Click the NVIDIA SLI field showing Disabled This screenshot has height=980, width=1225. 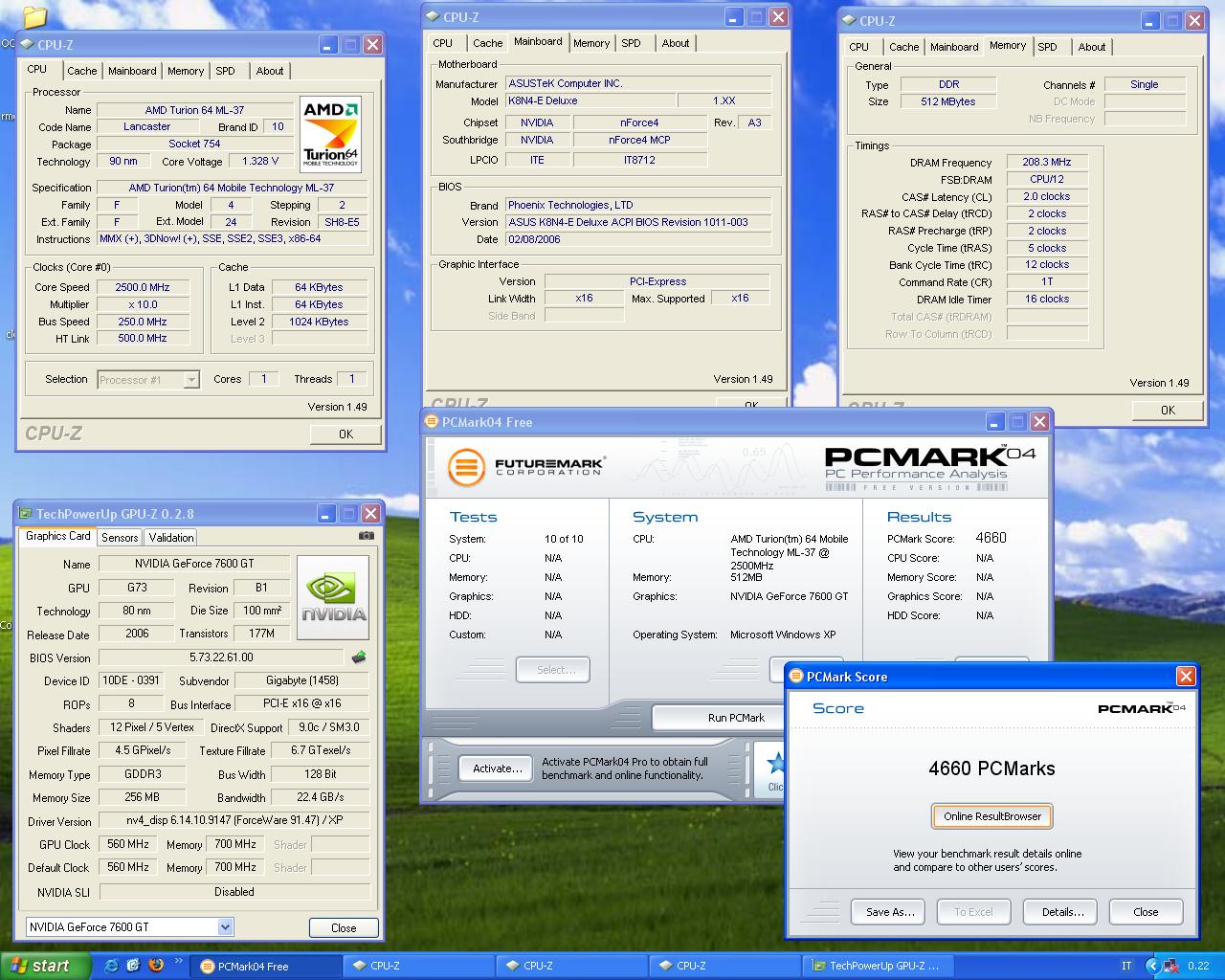[x=234, y=891]
